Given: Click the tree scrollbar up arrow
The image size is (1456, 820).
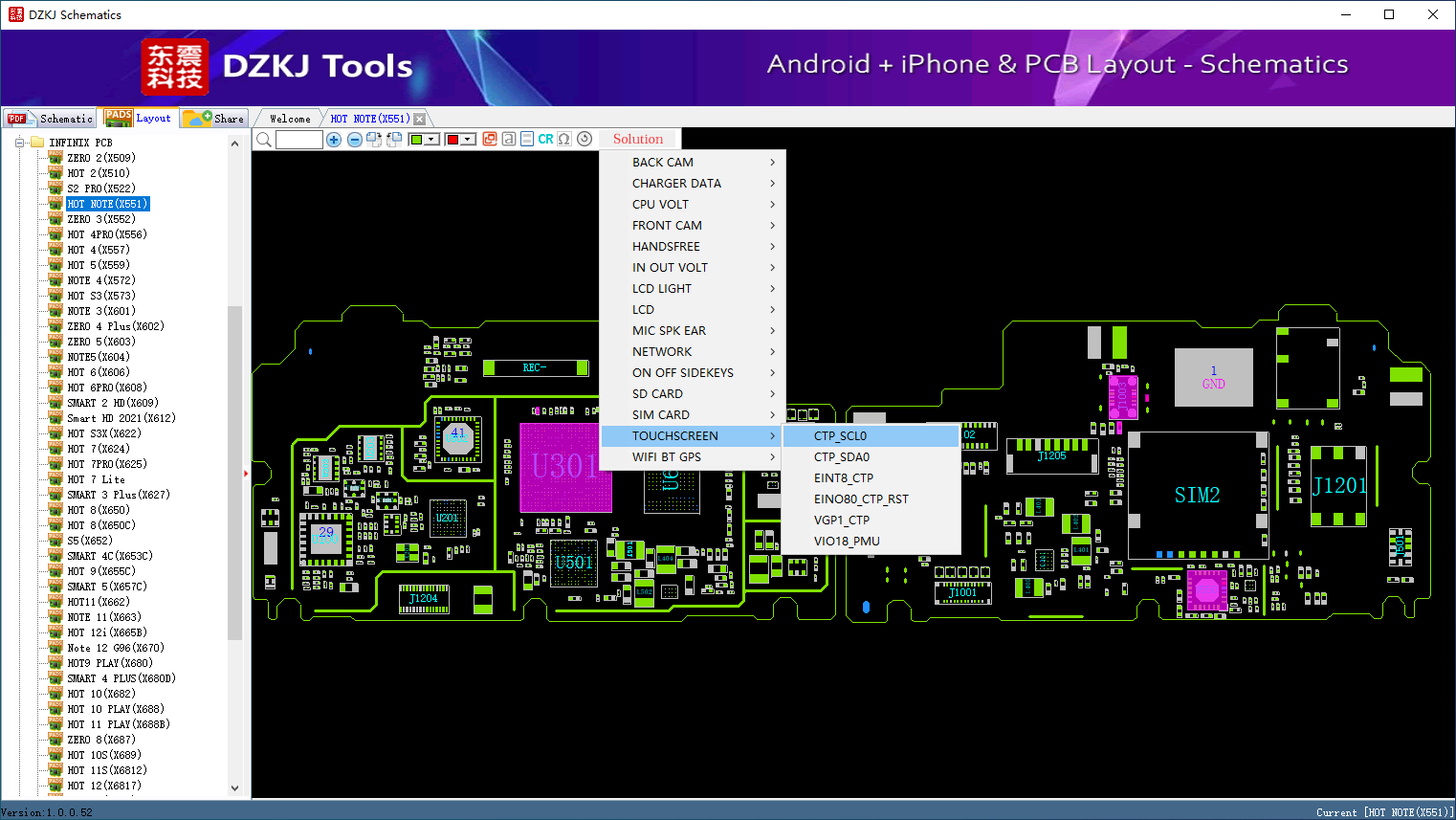Looking at the screenshot, I should [x=235, y=144].
